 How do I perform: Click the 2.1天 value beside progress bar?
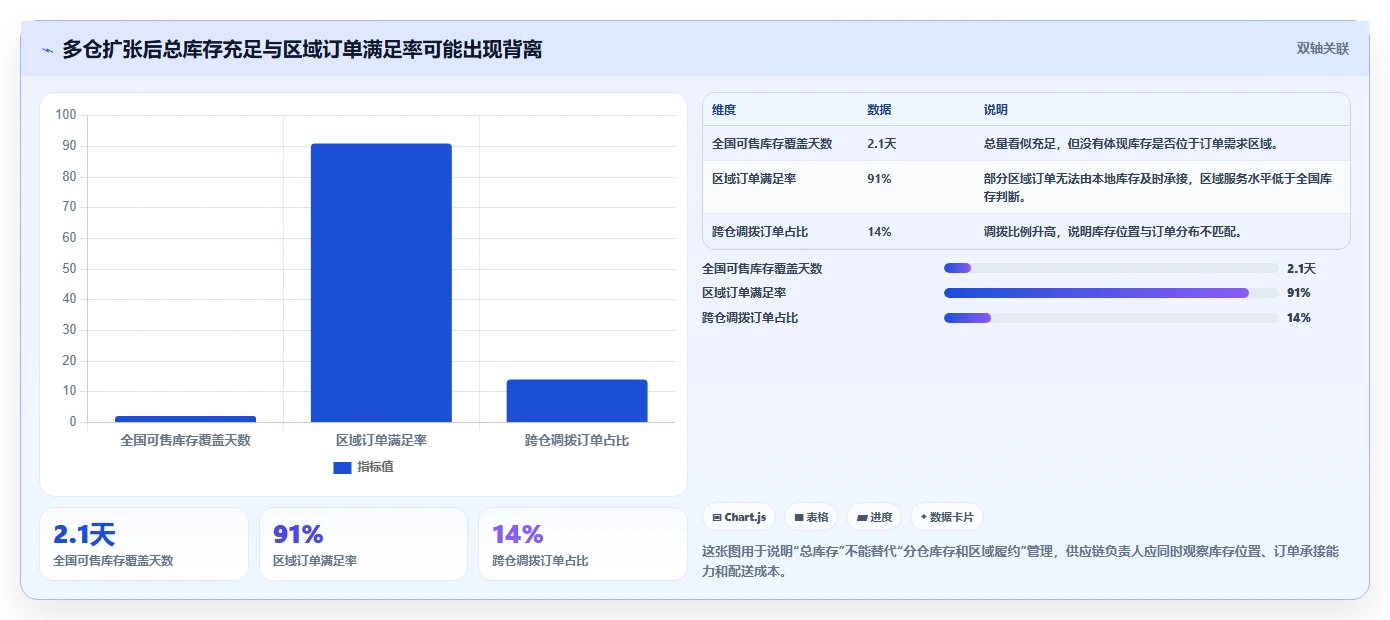tap(1302, 268)
